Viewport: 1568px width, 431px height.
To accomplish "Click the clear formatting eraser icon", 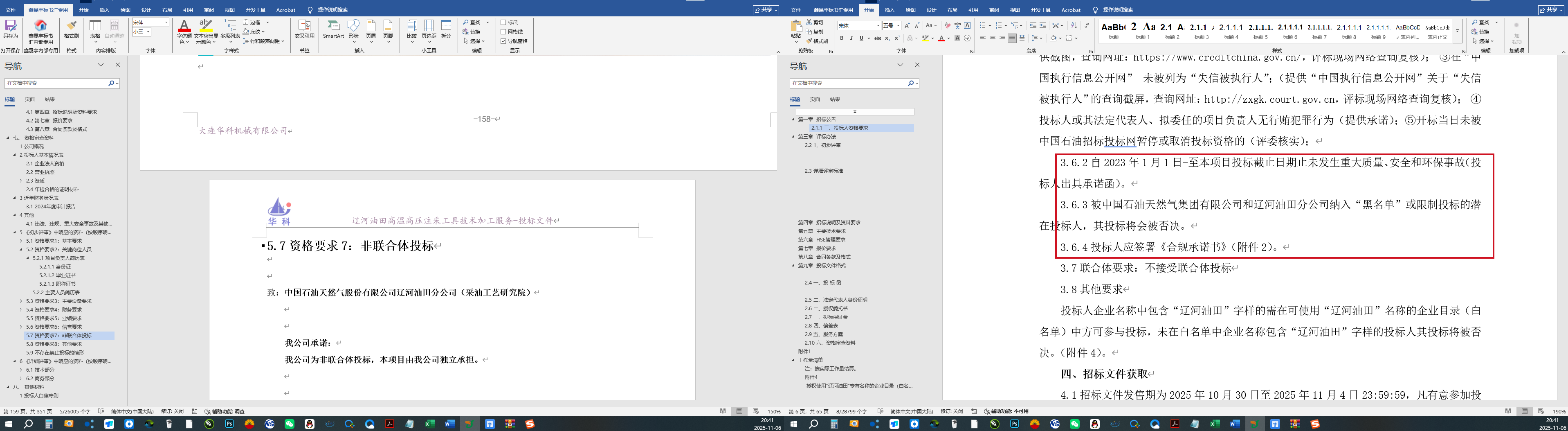I will pyautogui.click(x=947, y=25).
